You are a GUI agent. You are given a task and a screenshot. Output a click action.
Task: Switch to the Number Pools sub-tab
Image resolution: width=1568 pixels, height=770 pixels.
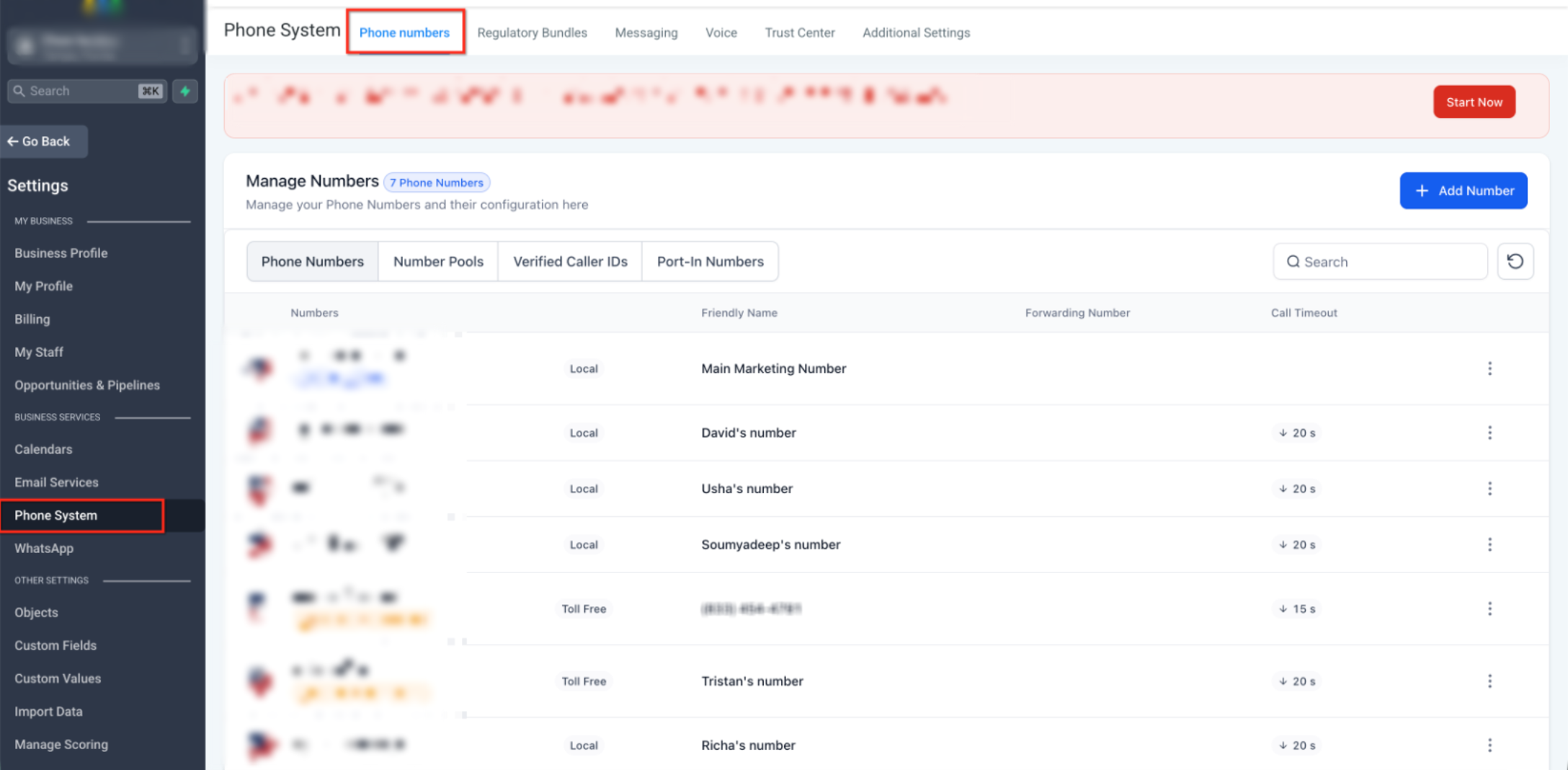coord(438,262)
